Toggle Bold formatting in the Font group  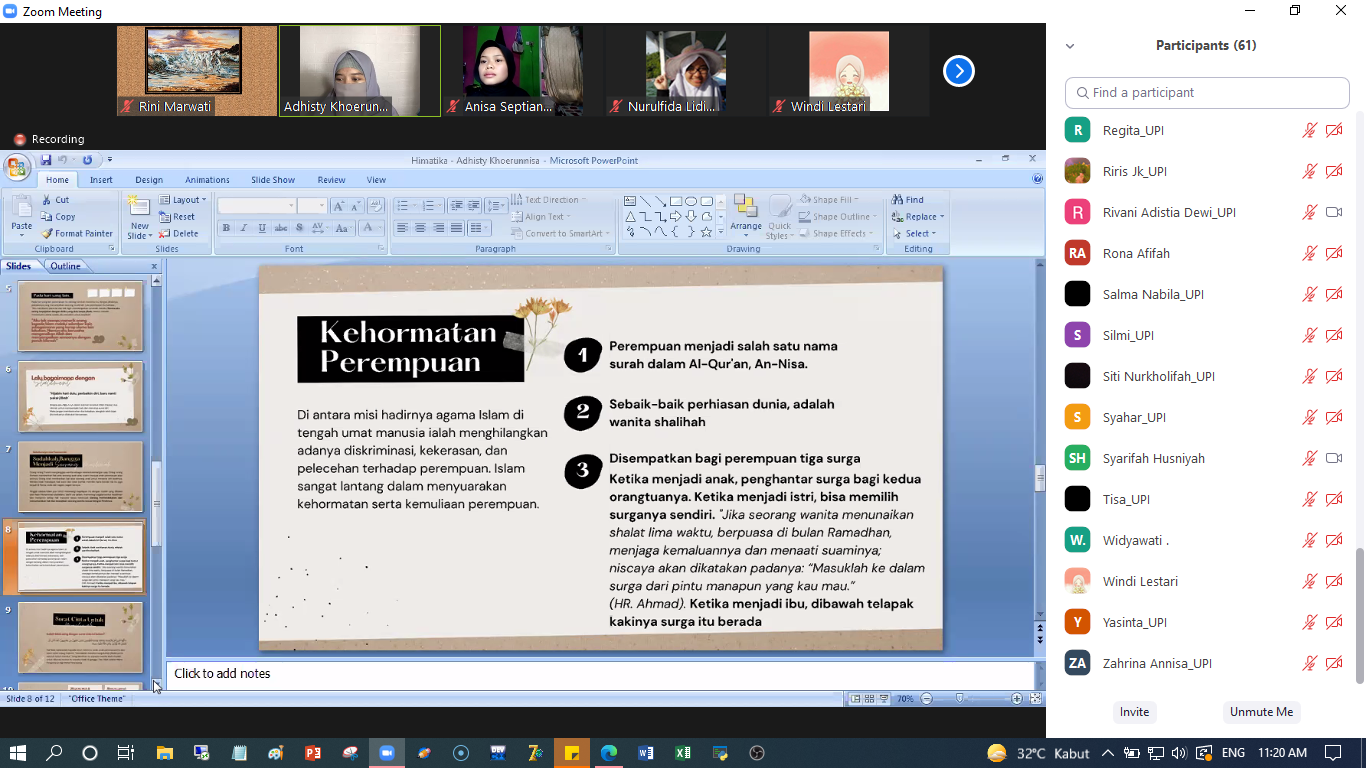pos(227,228)
